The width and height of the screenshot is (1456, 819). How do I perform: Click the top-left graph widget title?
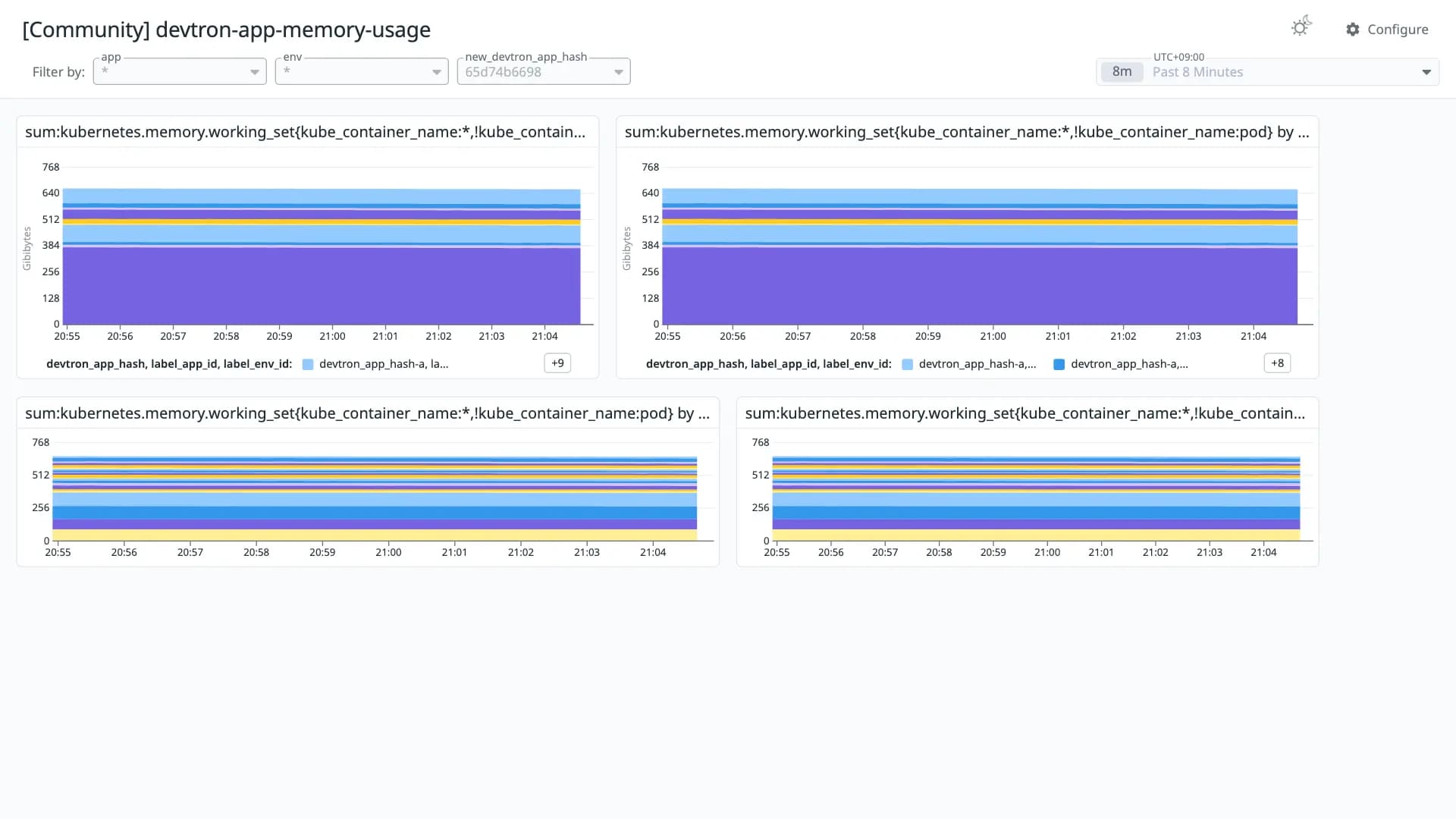coord(305,132)
